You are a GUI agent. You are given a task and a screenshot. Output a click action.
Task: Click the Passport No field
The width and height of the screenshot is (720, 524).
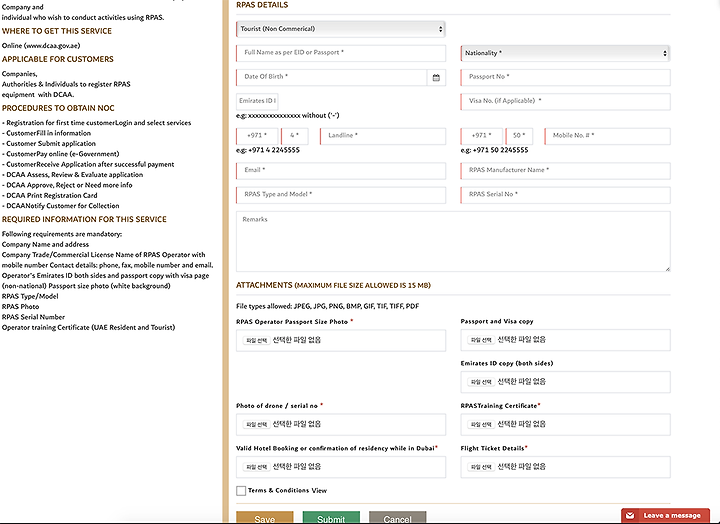pyautogui.click(x=565, y=78)
